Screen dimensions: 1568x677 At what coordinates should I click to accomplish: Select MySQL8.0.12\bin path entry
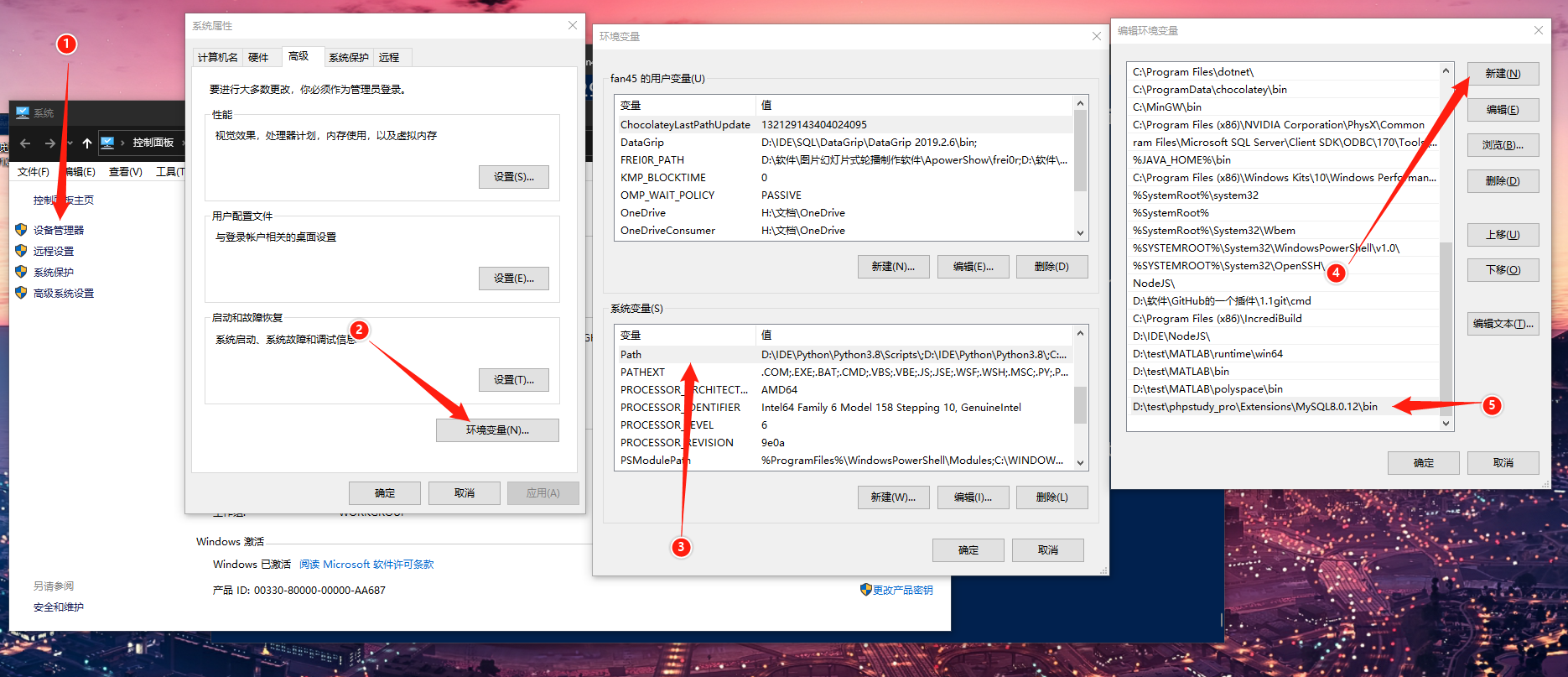[1284, 406]
